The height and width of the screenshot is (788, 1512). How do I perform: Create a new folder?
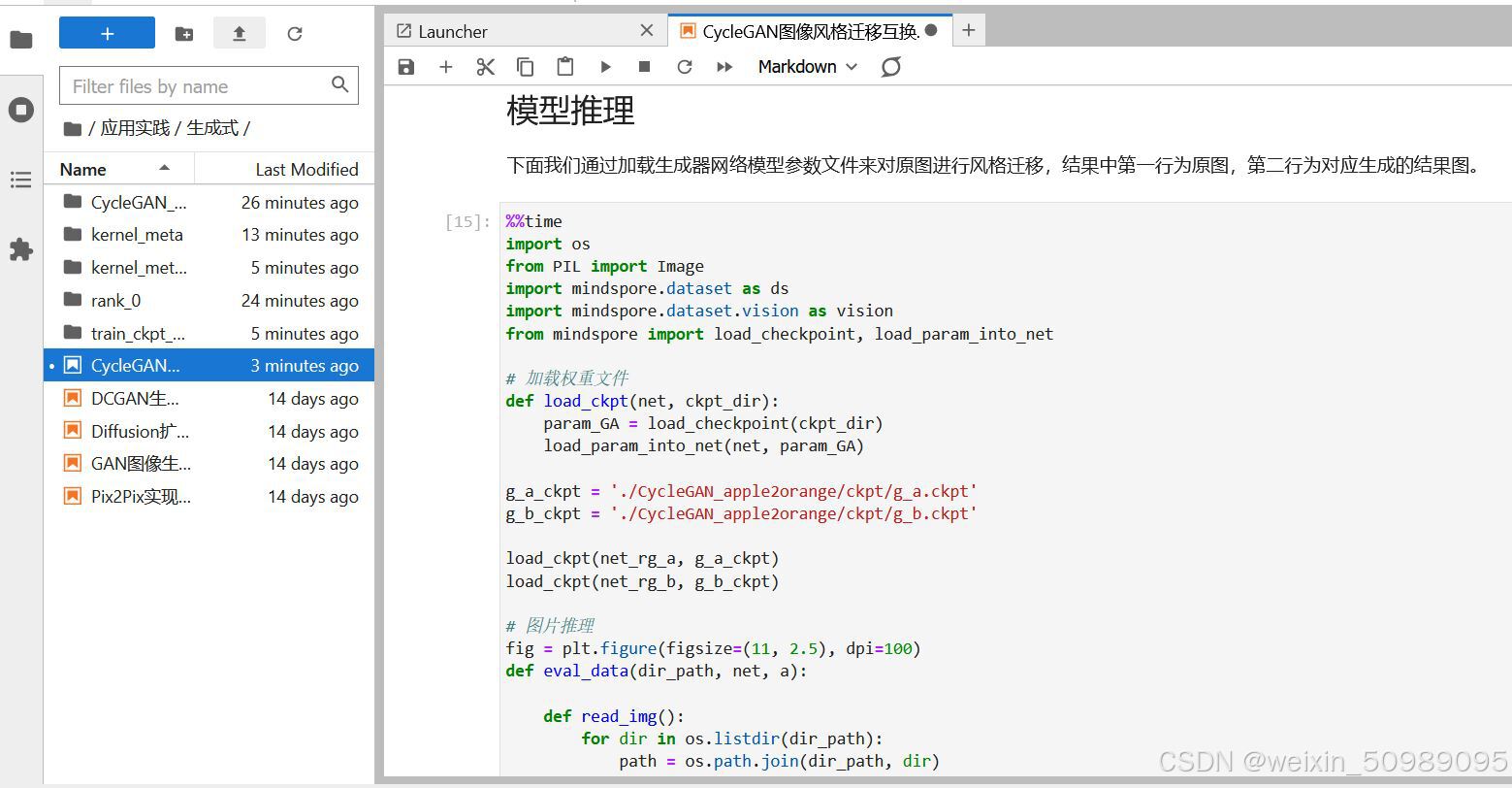[x=184, y=34]
